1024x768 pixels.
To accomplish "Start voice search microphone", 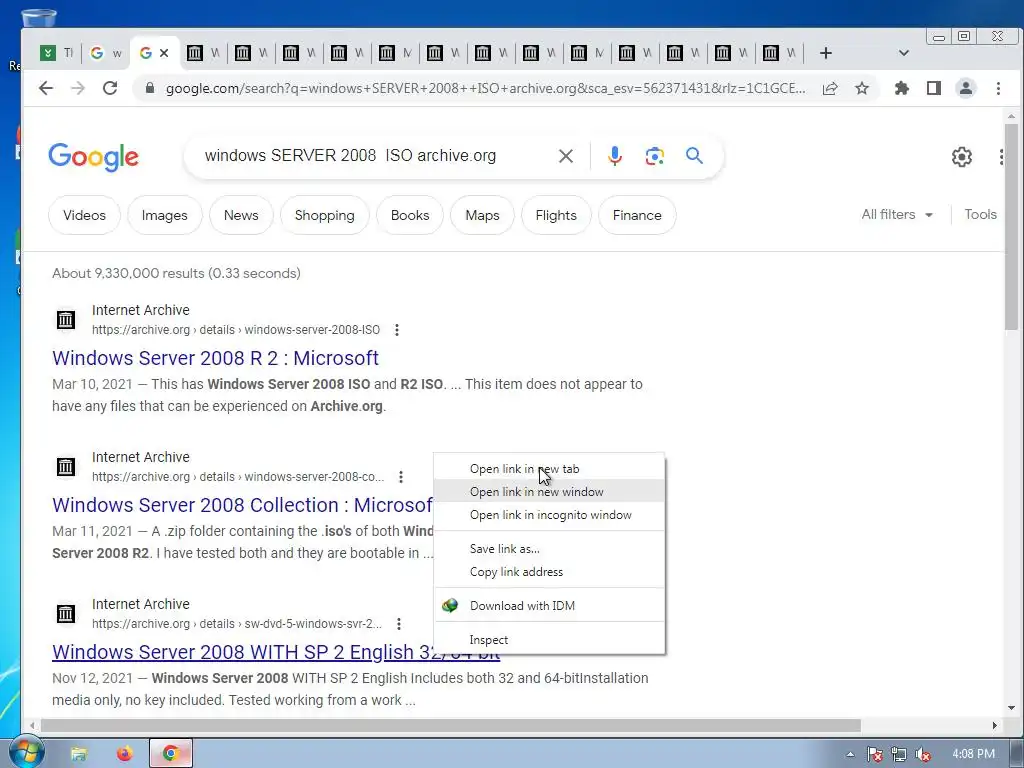I will pos(615,156).
